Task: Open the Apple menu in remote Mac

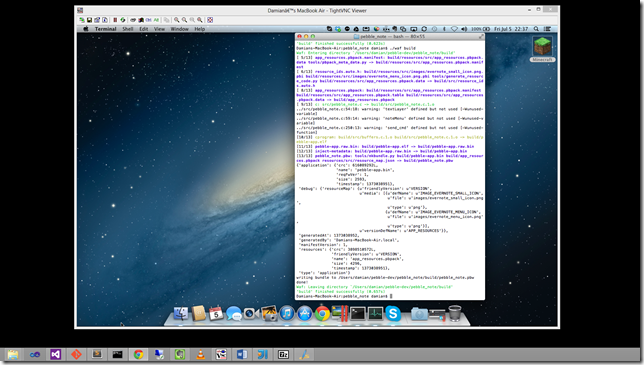Action: tap(85, 29)
